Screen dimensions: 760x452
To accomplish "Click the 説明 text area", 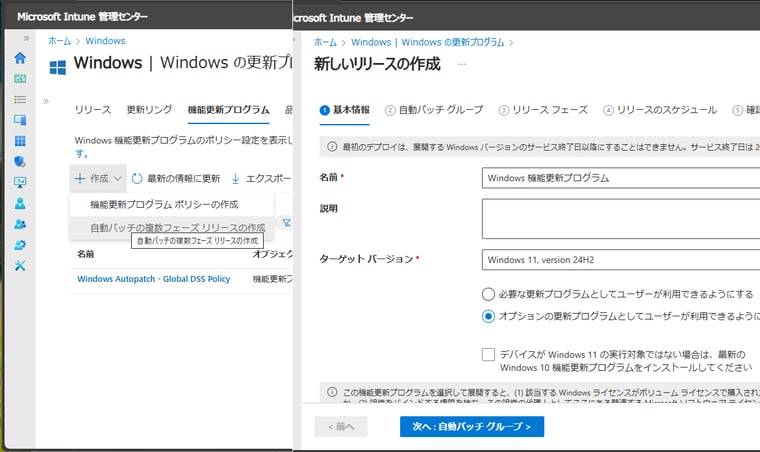I will [621, 218].
